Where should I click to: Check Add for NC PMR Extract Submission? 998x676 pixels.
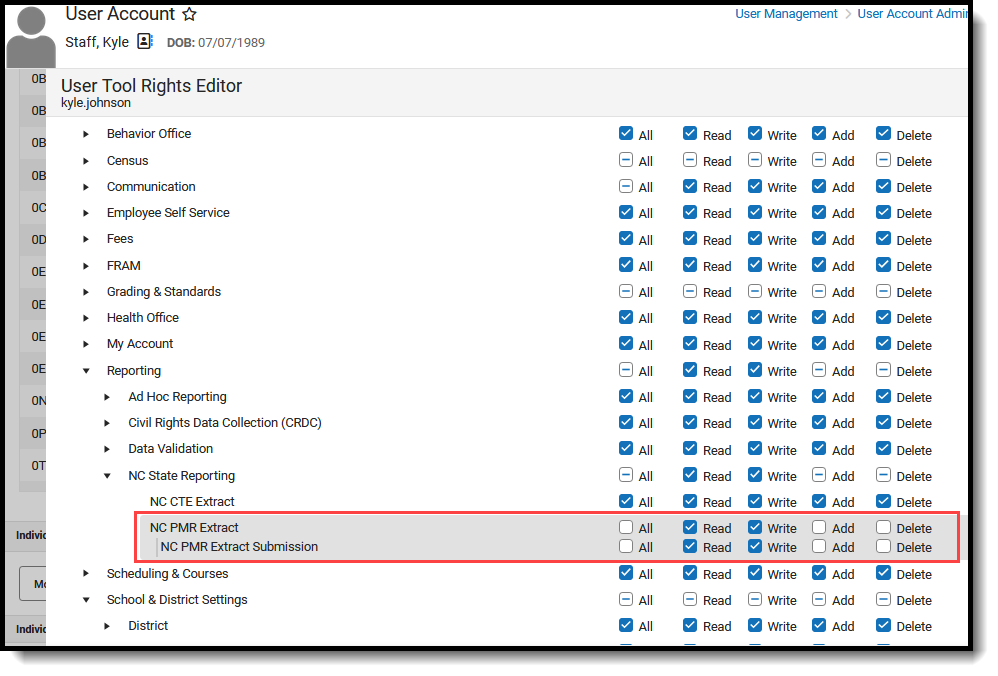pyautogui.click(x=819, y=546)
